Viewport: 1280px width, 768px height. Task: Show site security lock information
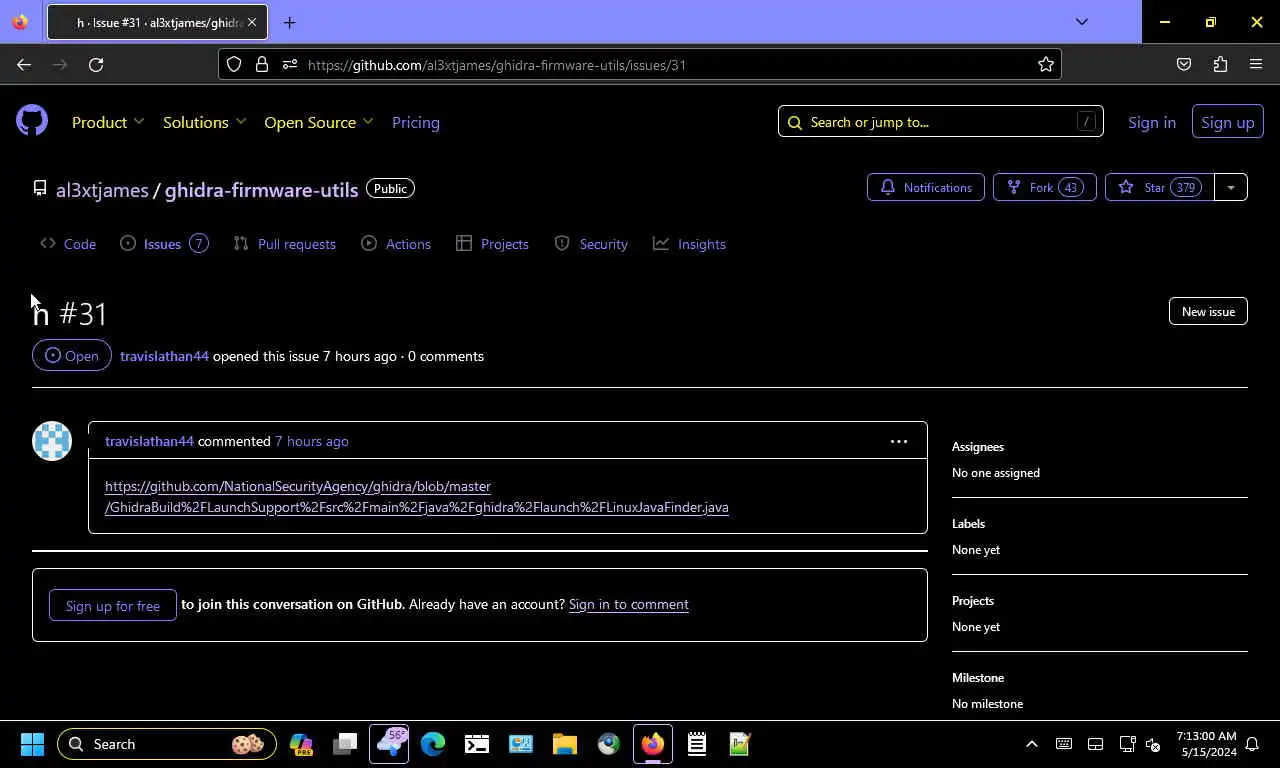point(262,64)
